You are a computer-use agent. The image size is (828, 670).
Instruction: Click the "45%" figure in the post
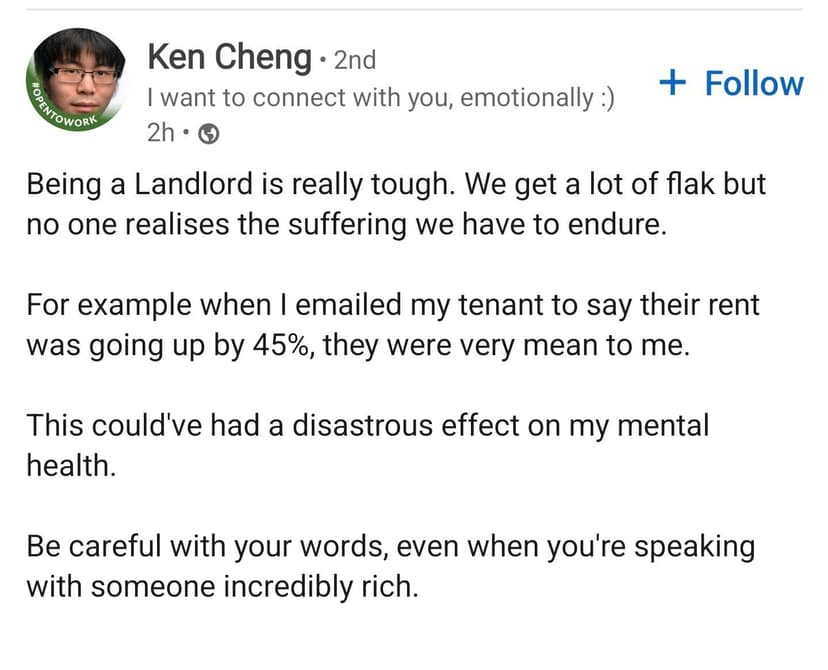[277, 345]
